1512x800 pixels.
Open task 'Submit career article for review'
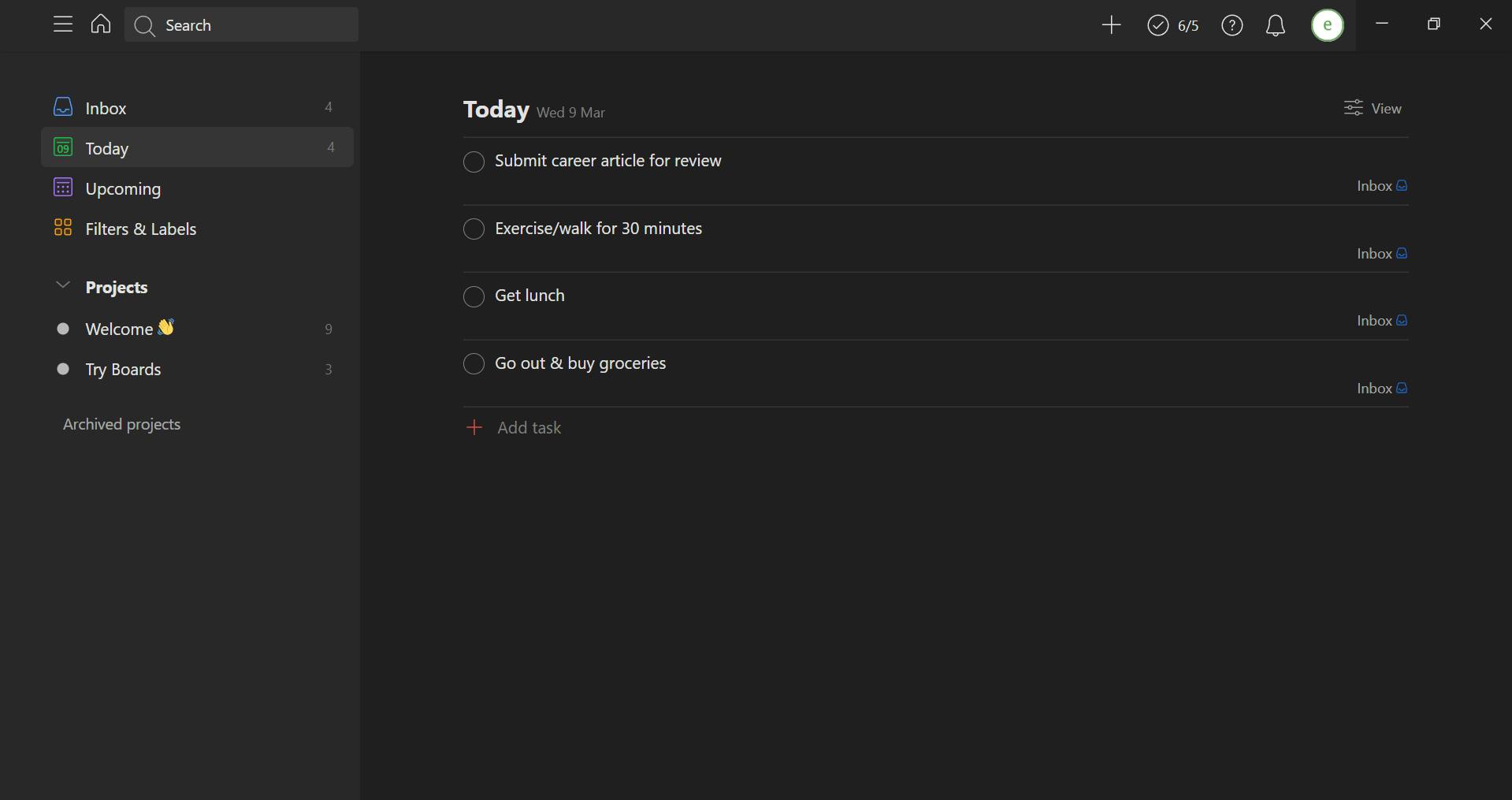[607, 161]
